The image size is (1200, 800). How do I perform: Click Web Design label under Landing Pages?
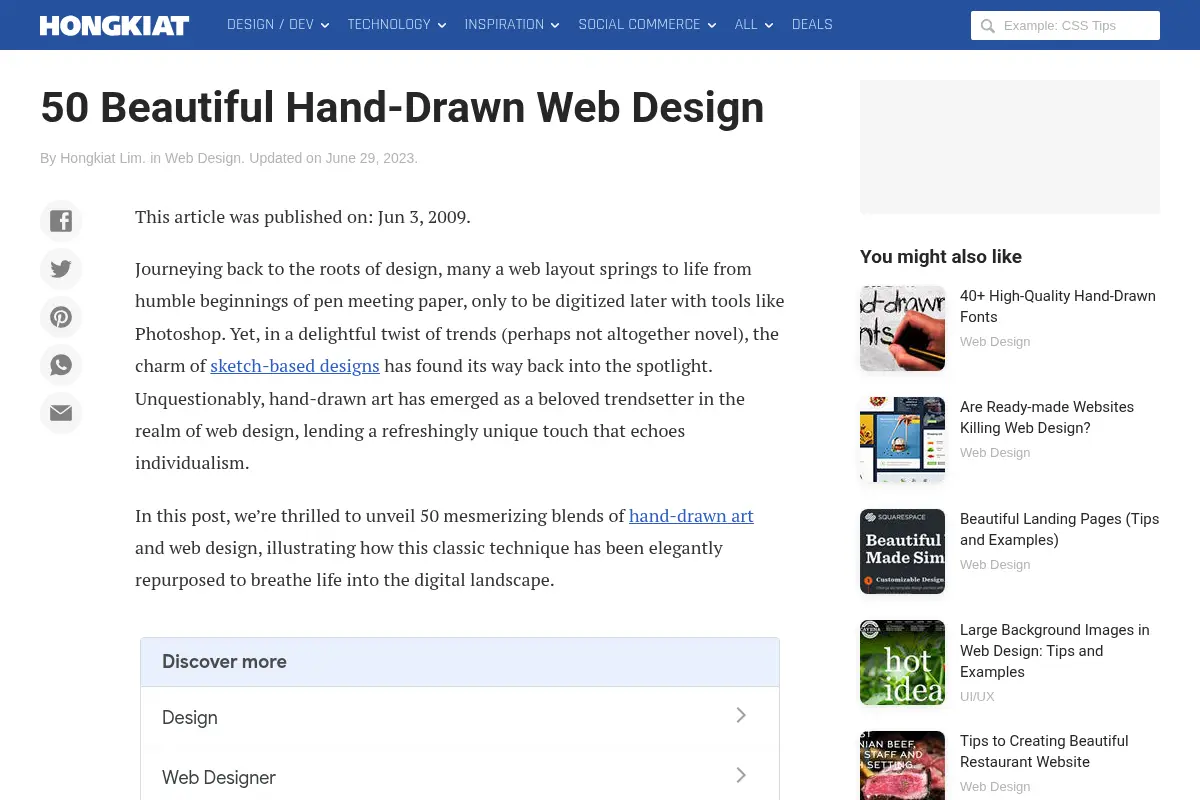pos(995,565)
